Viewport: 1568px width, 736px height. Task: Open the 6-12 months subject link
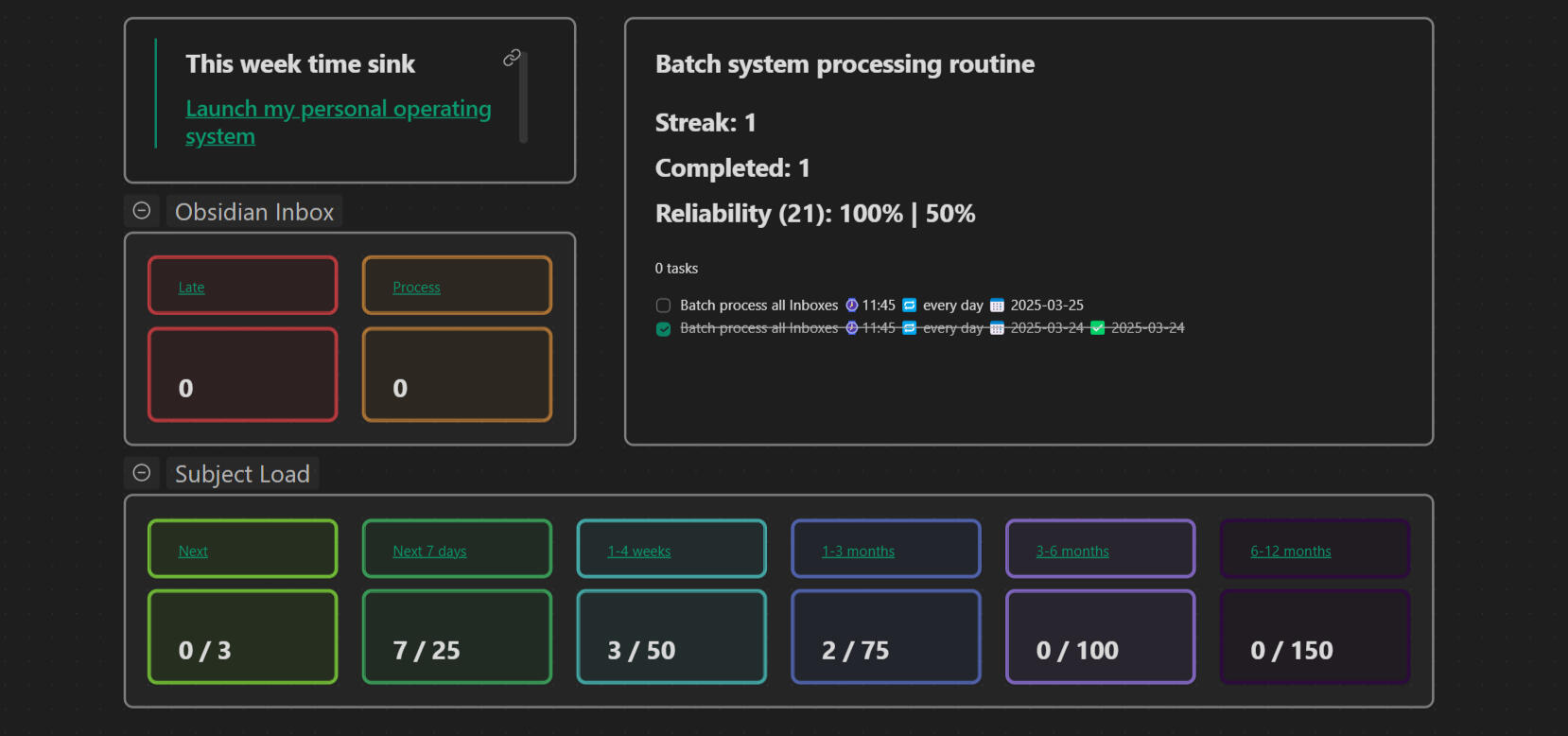tap(1290, 552)
